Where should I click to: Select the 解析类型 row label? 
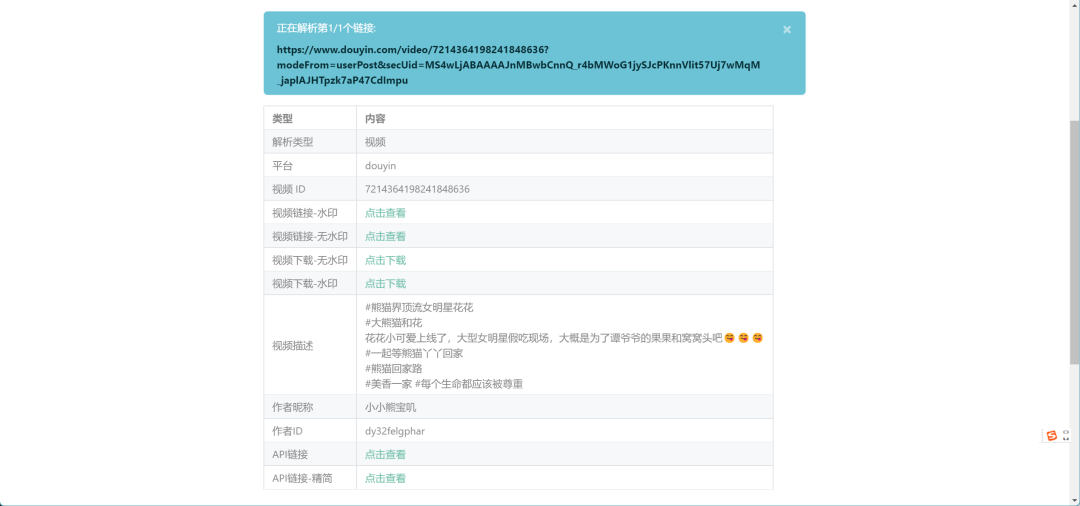(x=293, y=142)
